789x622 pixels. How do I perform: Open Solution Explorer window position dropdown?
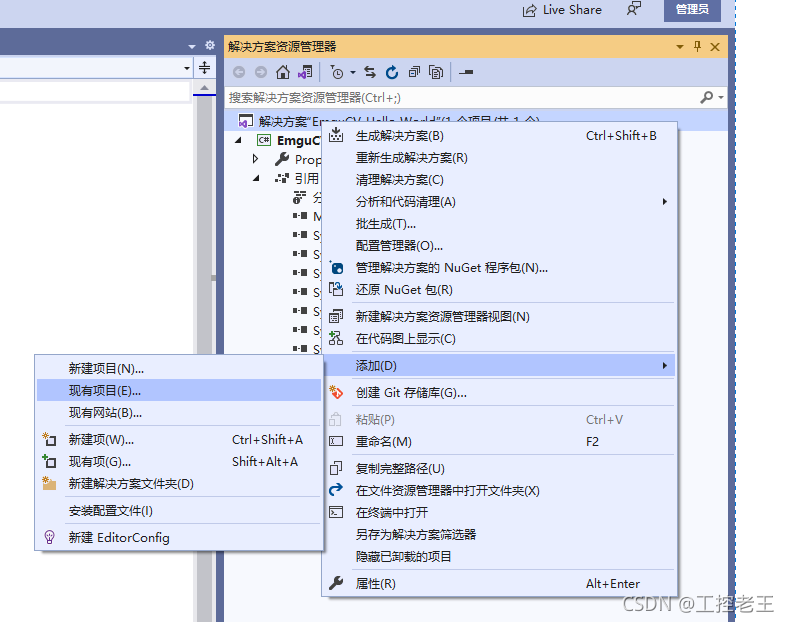(x=680, y=47)
